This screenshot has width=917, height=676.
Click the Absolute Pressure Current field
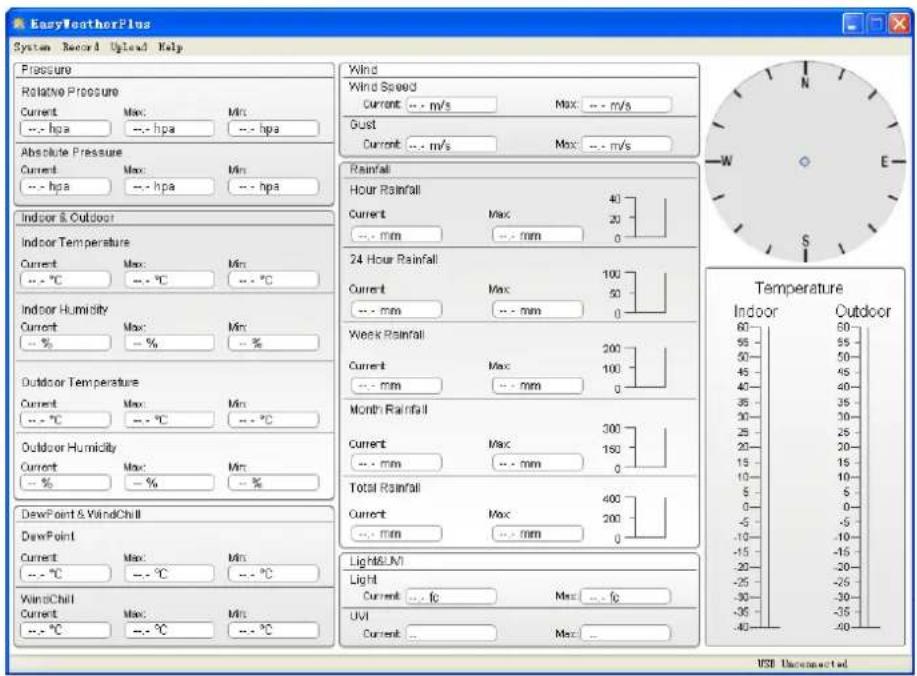coord(66,187)
